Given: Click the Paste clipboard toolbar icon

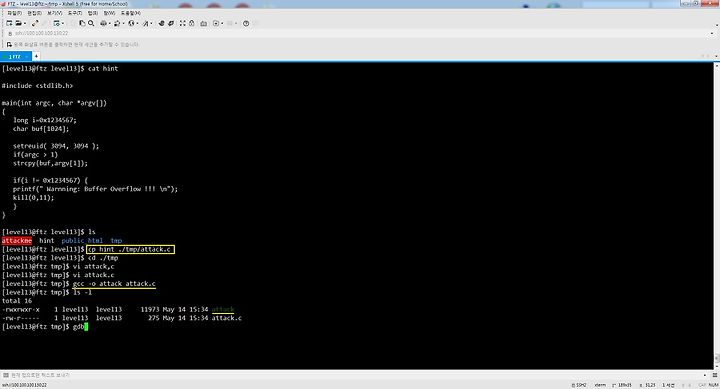Looking at the screenshot, I should click(82, 23).
